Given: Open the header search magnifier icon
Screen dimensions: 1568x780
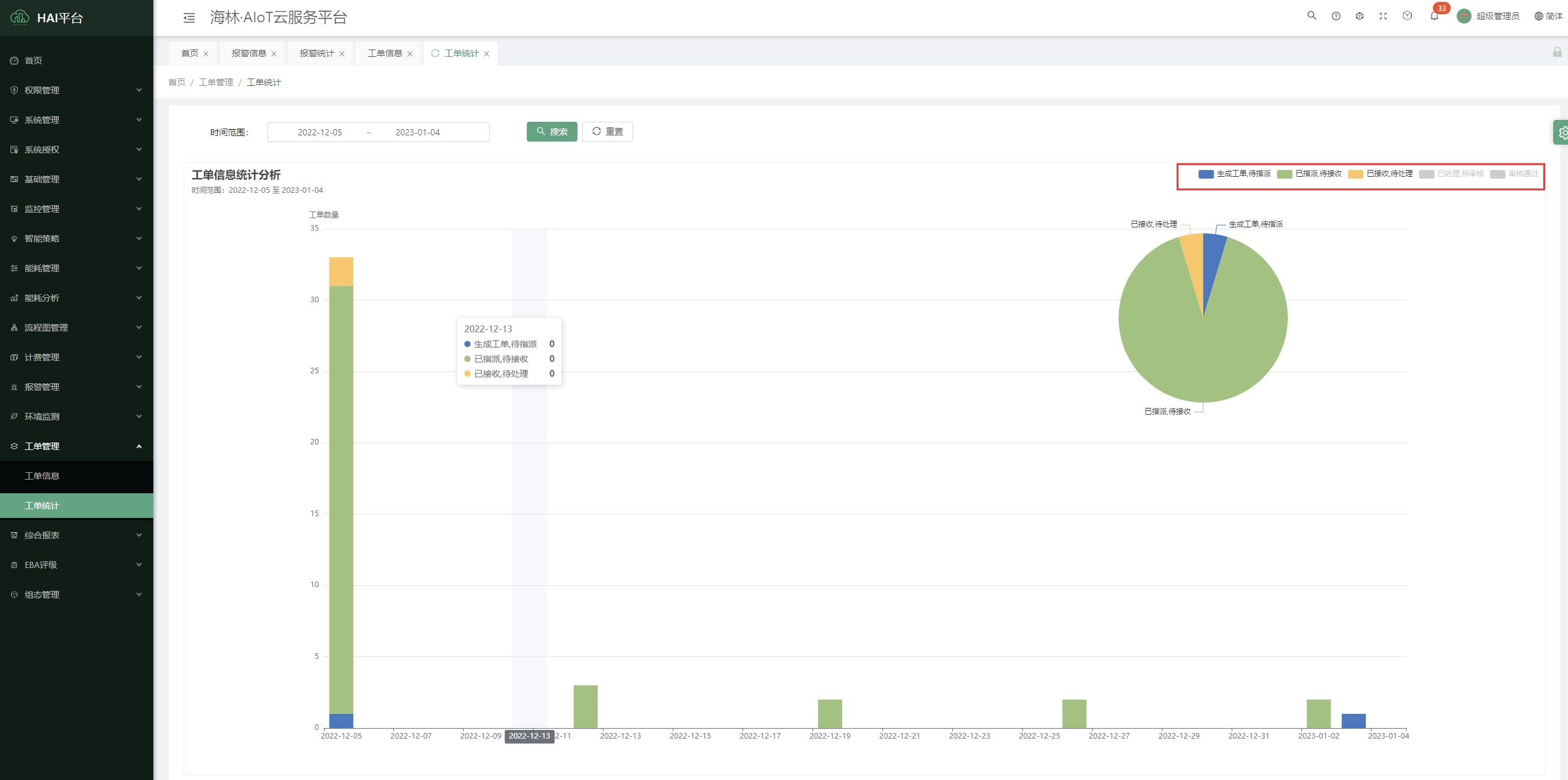Looking at the screenshot, I should click(1311, 16).
